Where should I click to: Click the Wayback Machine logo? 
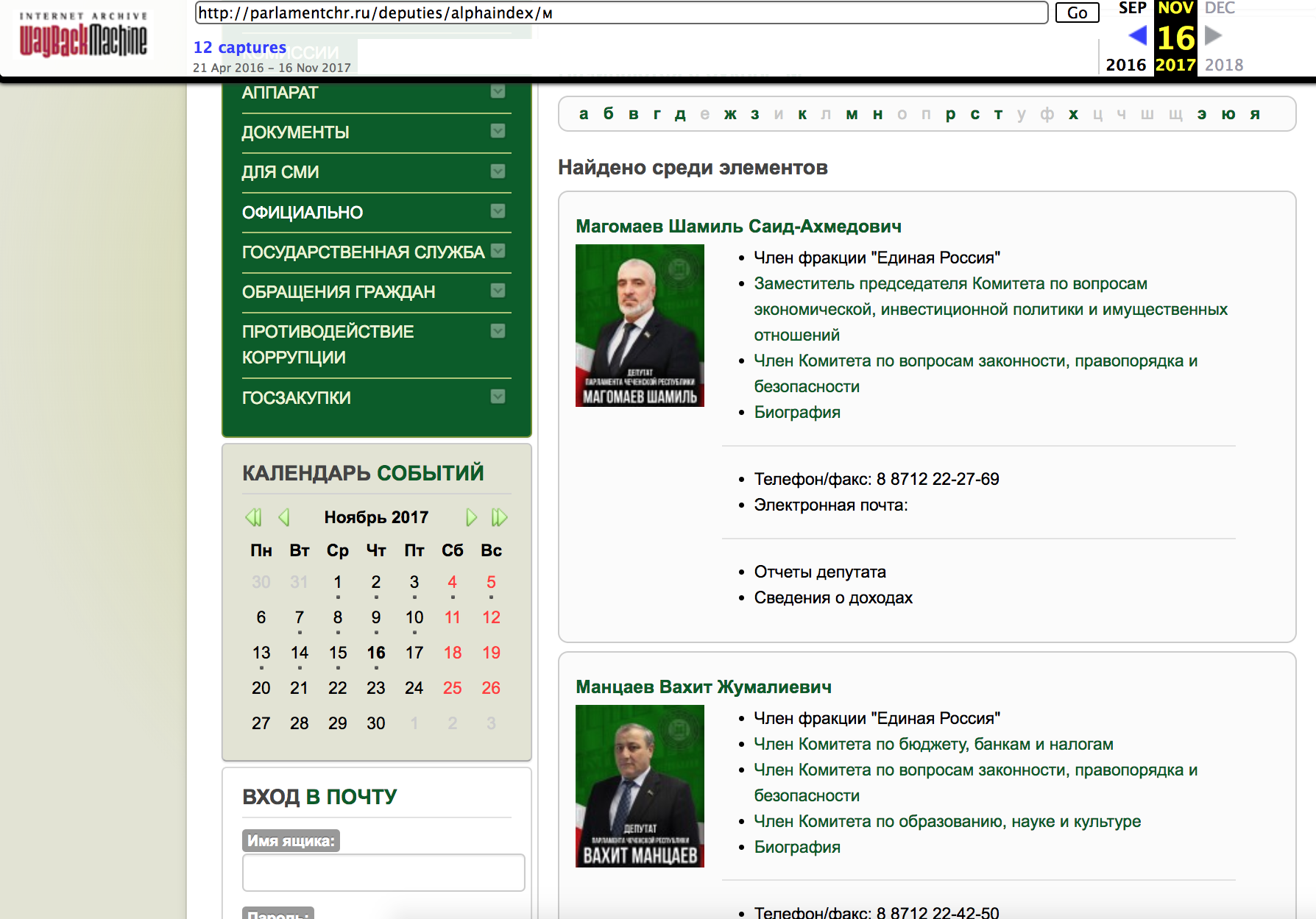(x=83, y=37)
